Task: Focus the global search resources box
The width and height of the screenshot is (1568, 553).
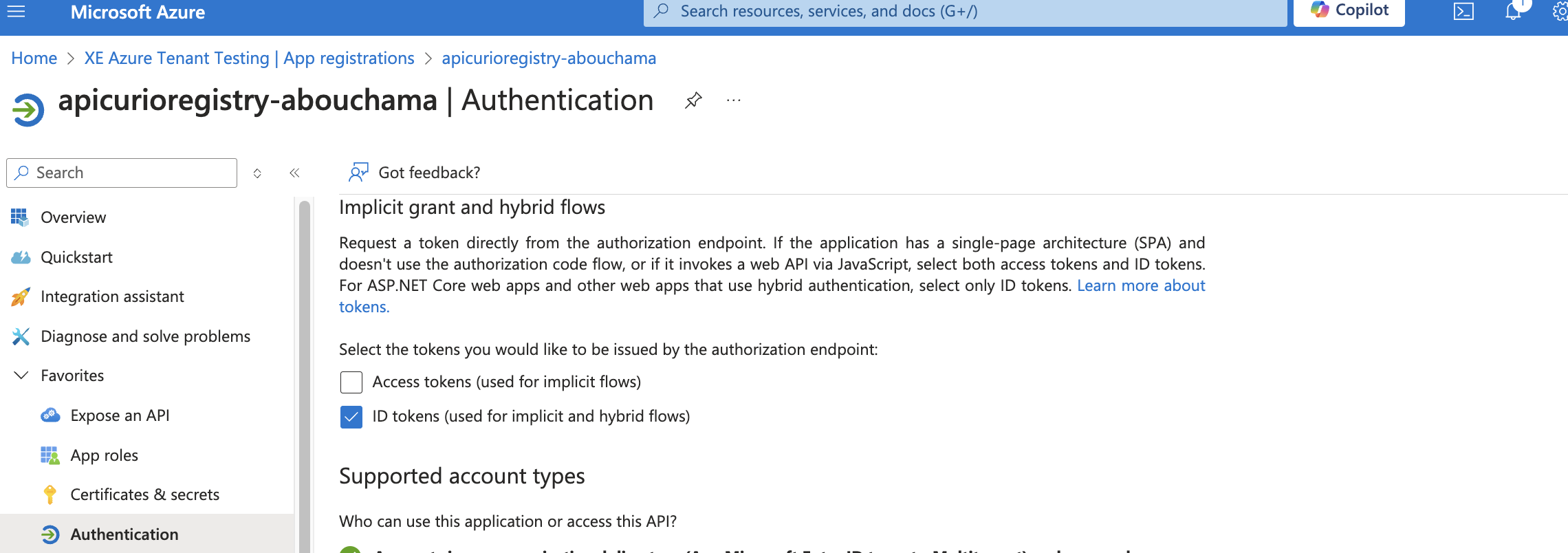Action: (965, 11)
